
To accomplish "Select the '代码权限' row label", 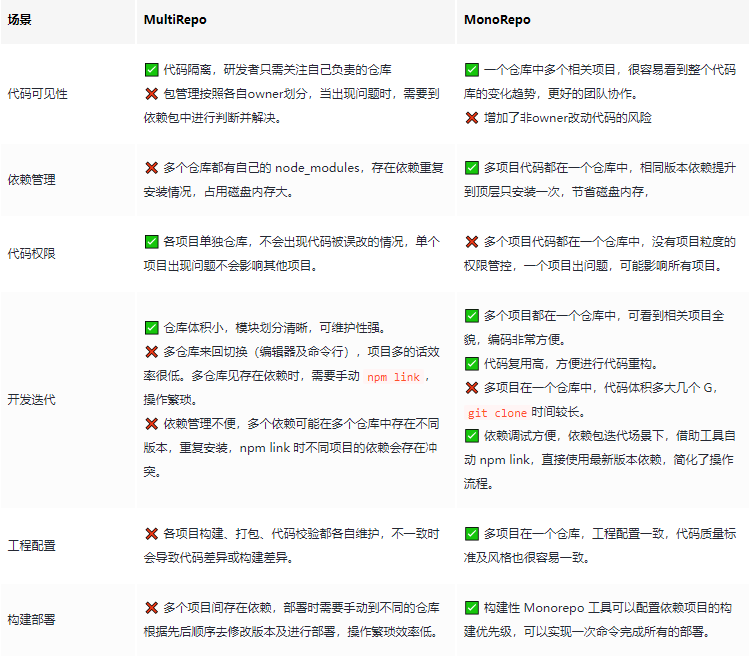I will (32, 254).
